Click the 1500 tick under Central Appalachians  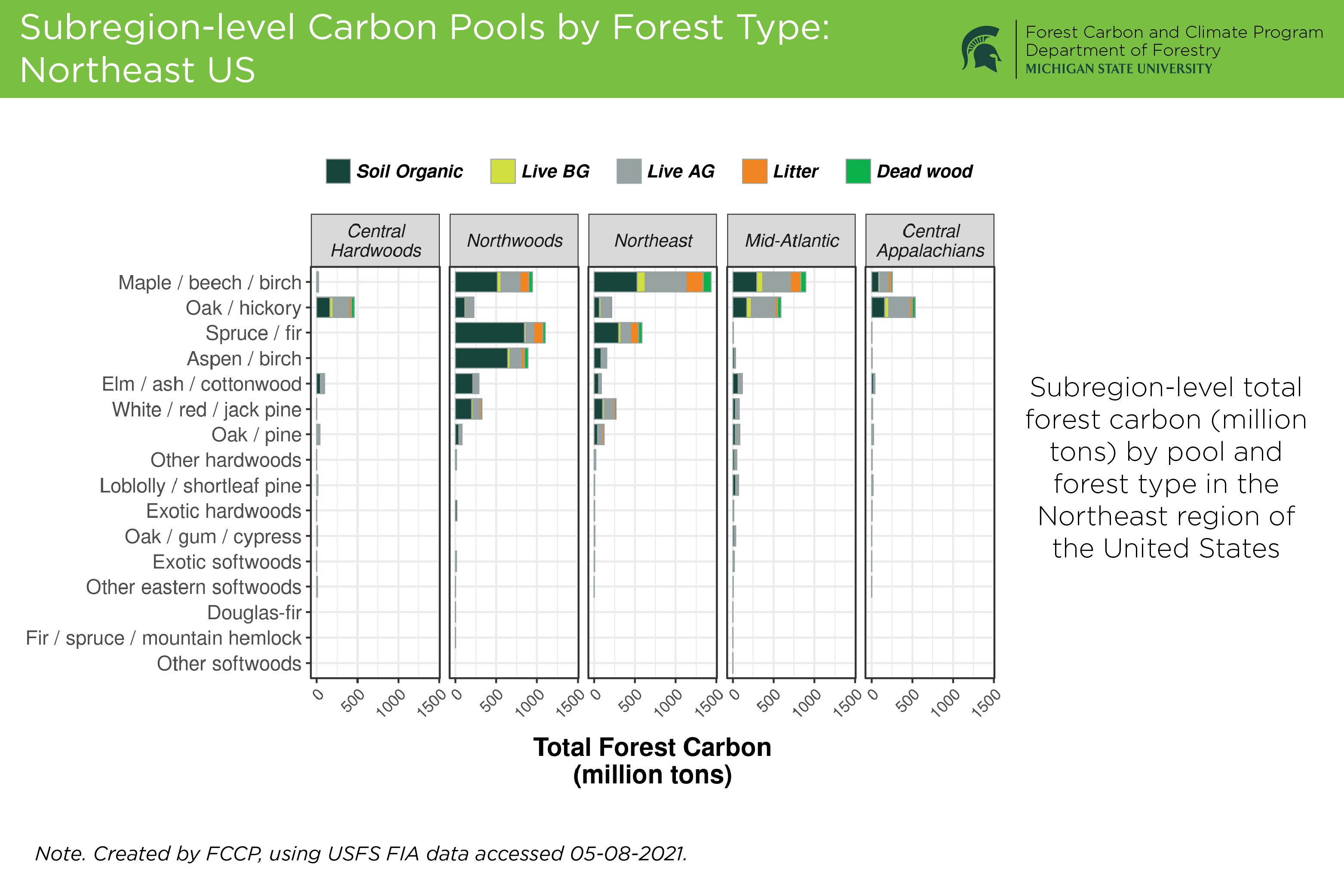tap(986, 703)
